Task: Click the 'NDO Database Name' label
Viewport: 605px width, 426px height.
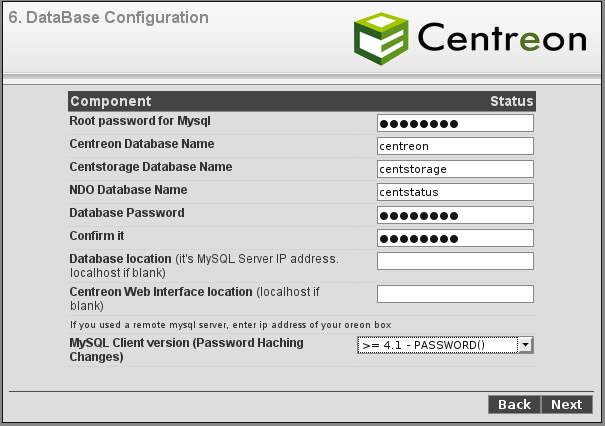Action: tap(128, 190)
